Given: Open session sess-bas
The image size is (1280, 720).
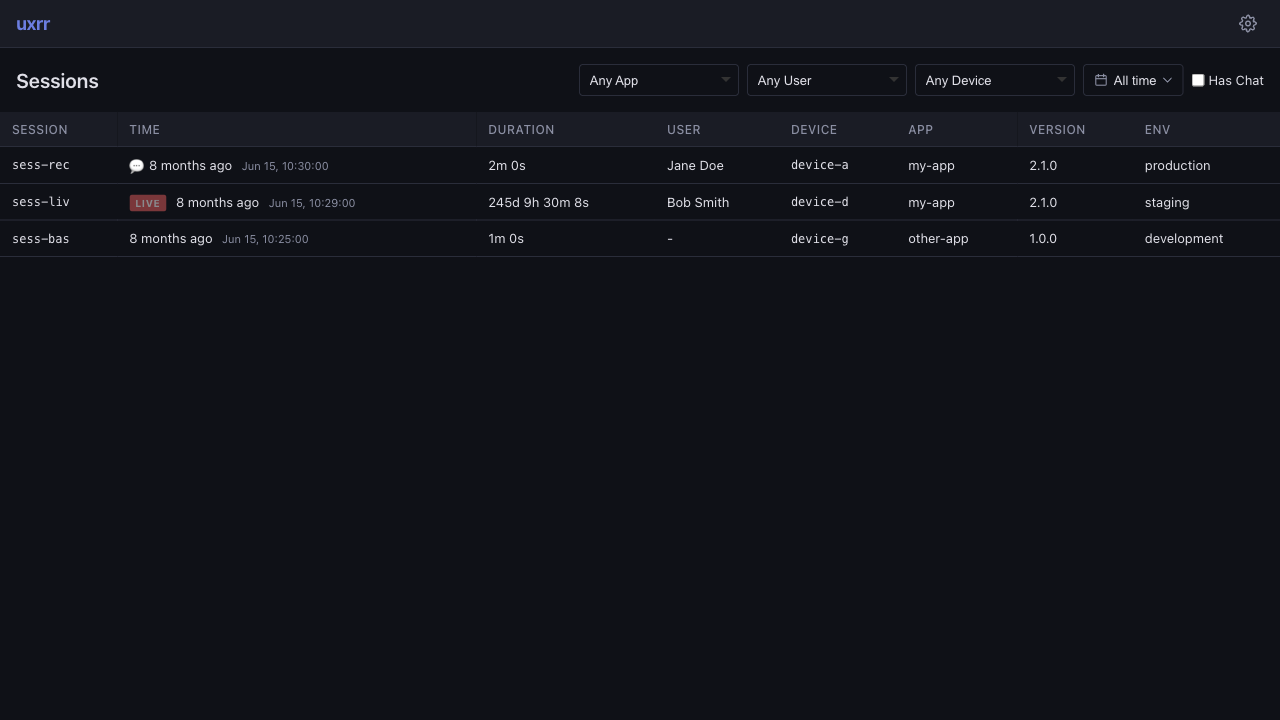Looking at the screenshot, I should coord(40,238).
